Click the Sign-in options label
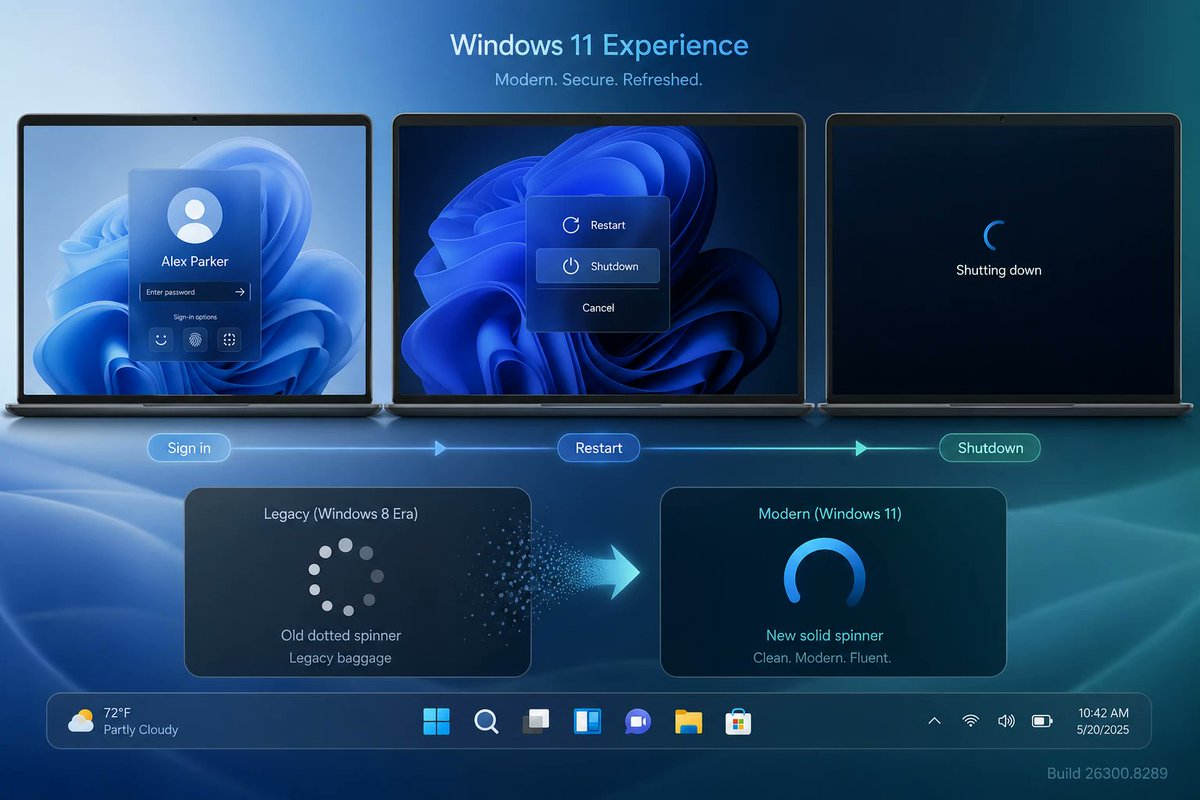The image size is (1200, 800). (x=195, y=317)
